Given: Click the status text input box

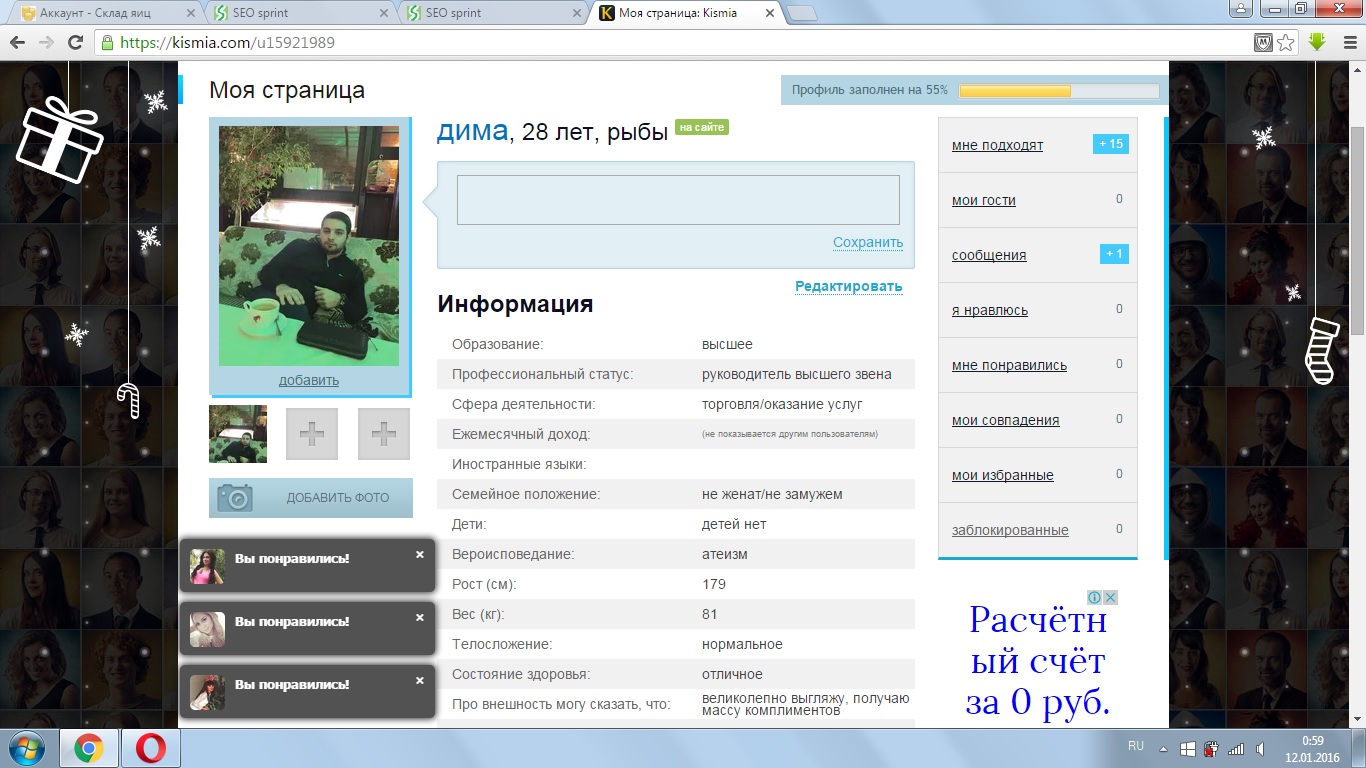Looking at the screenshot, I should pyautogui.click(x=678, y=200).
